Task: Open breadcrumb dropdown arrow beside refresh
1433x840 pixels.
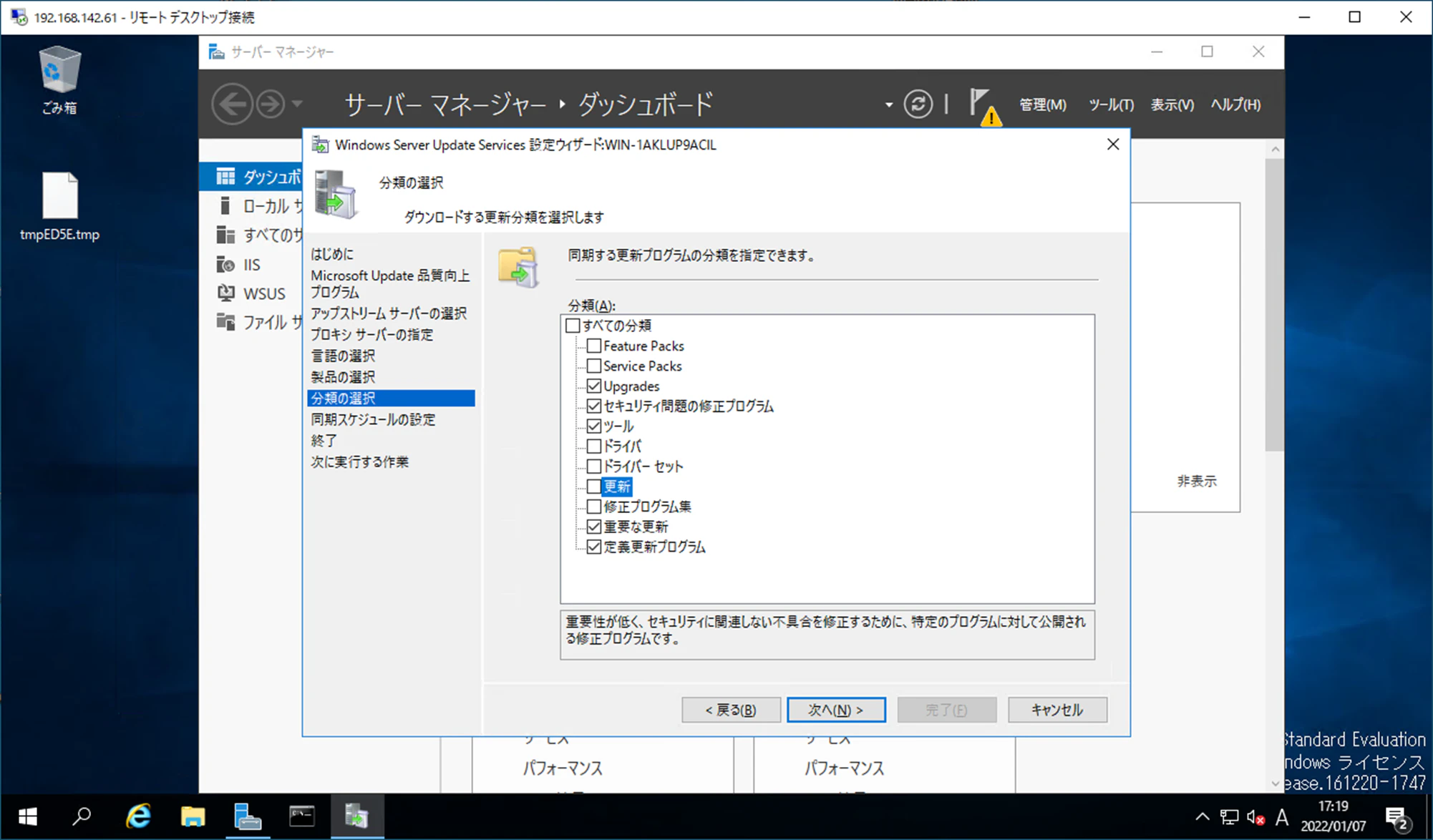Action: [x=888, y=104]
